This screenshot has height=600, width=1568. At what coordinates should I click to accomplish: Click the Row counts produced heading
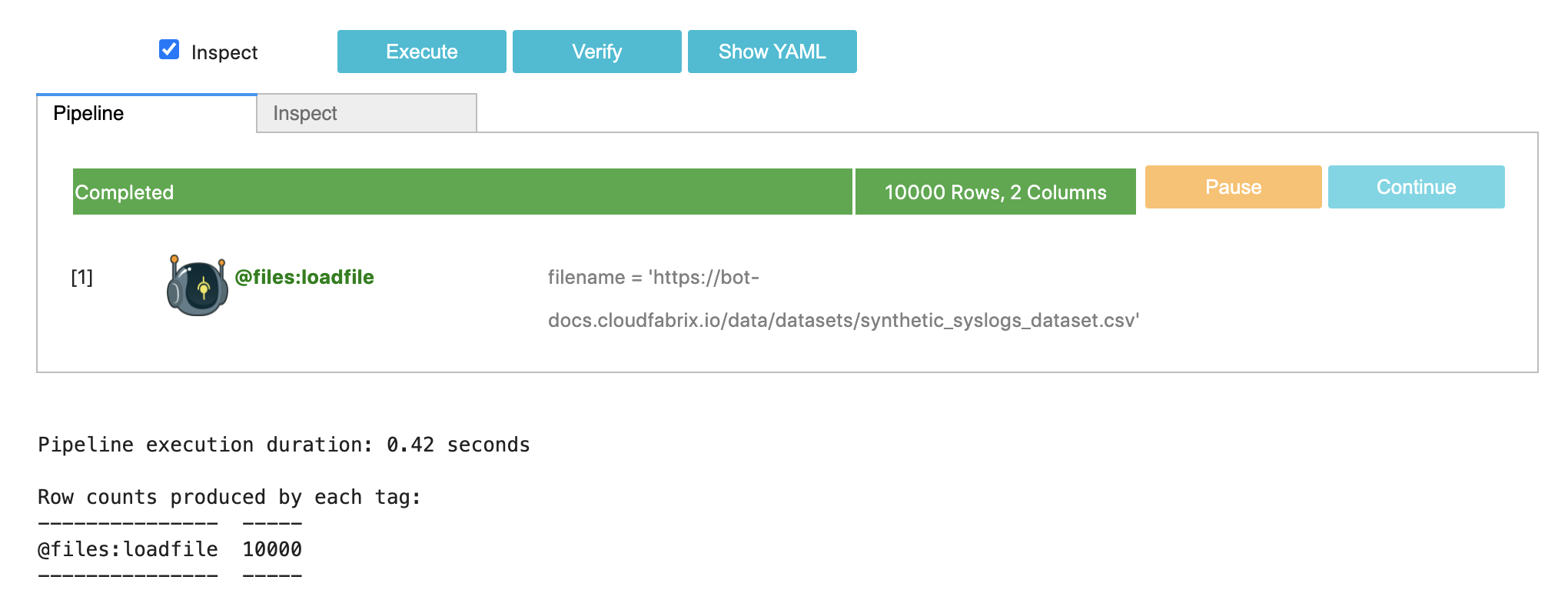coord(229,497)
